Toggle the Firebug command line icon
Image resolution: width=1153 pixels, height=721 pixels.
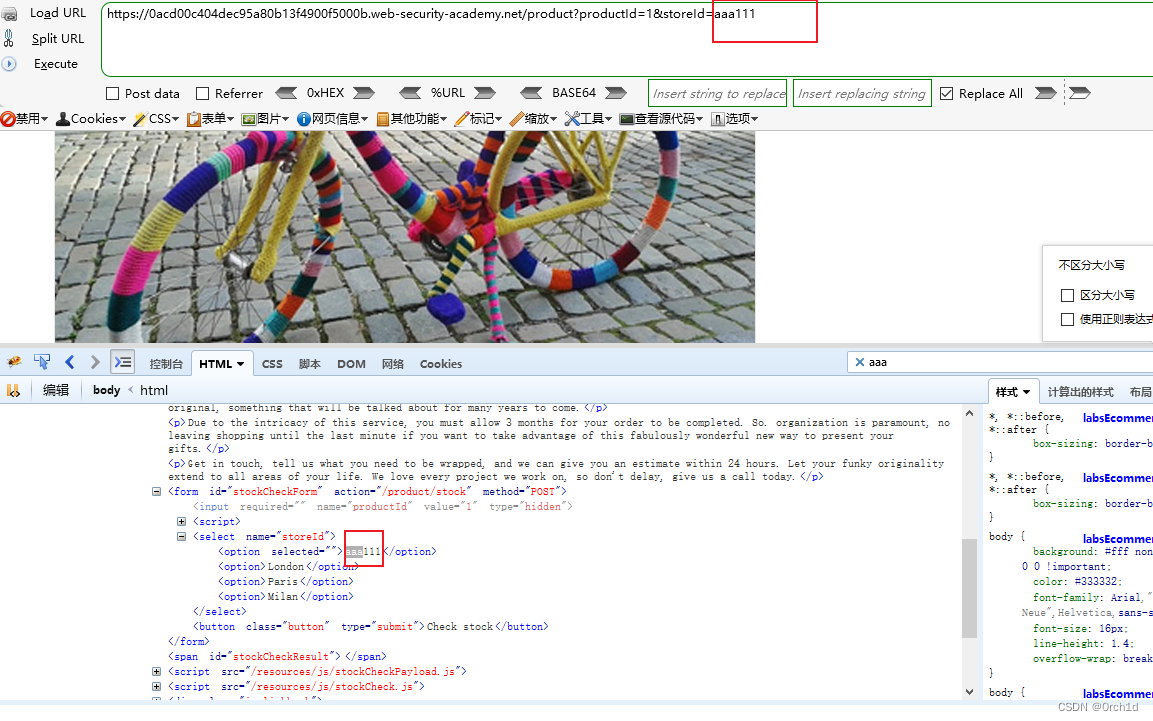pos(122,362)
